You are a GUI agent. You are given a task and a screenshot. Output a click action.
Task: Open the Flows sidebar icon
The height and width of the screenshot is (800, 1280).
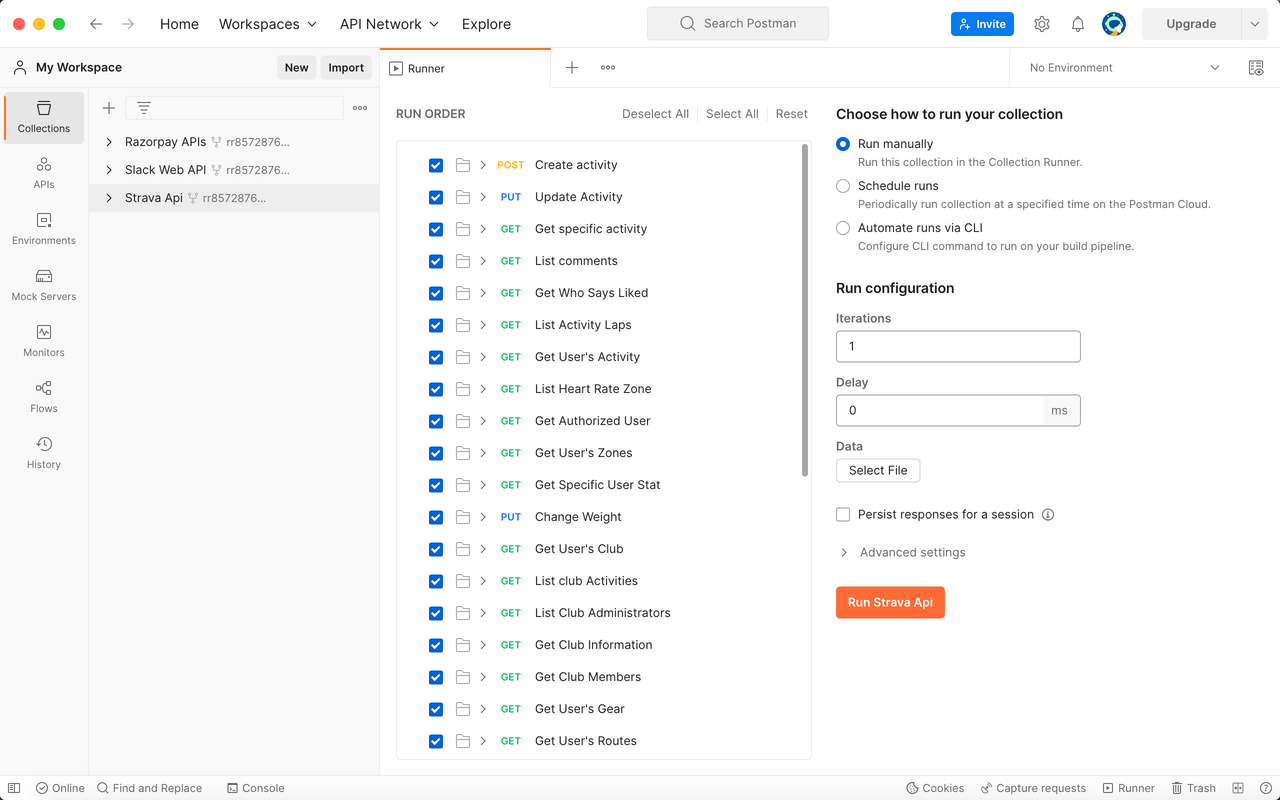coord(44,396)
